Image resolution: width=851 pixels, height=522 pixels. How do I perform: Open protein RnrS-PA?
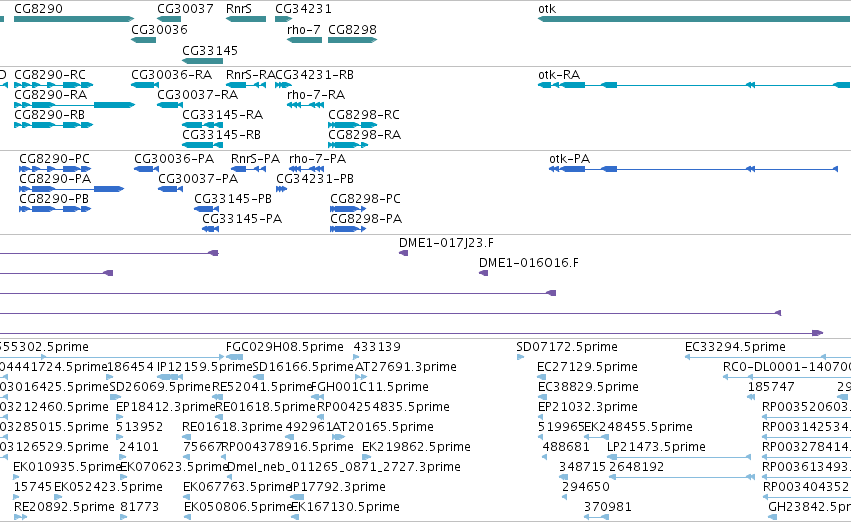click(x=255, y=158)
